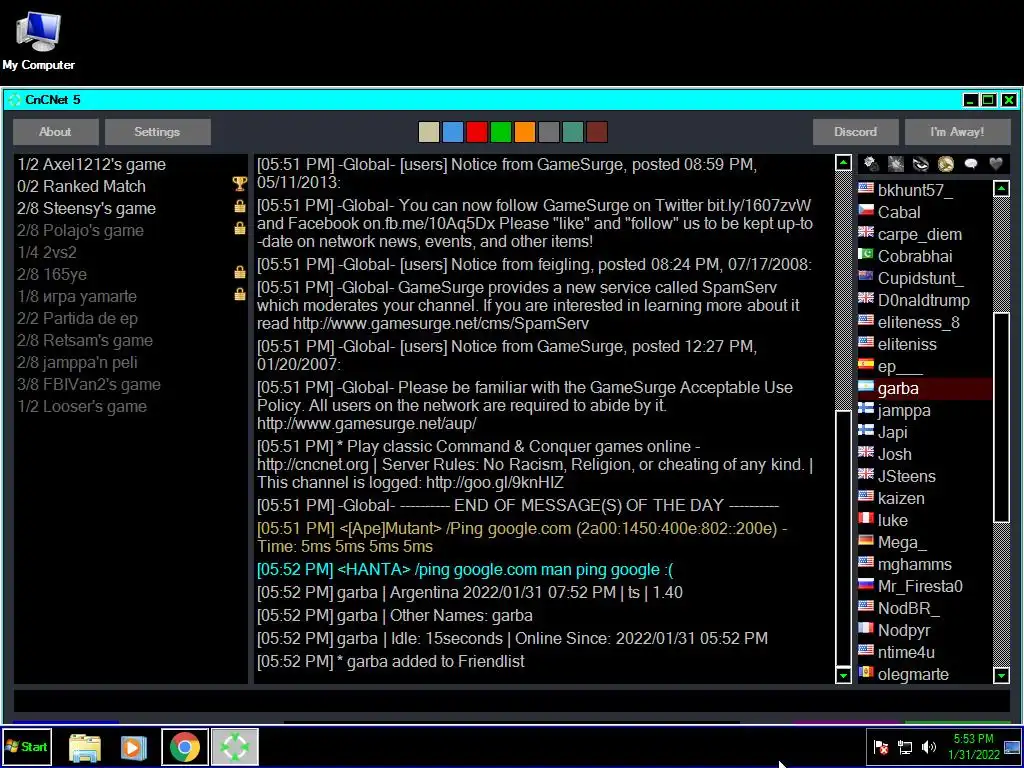Click the Pakistan flag next to Cobrabhai
The image size is (1024, 768).
(x=866, y=254)
